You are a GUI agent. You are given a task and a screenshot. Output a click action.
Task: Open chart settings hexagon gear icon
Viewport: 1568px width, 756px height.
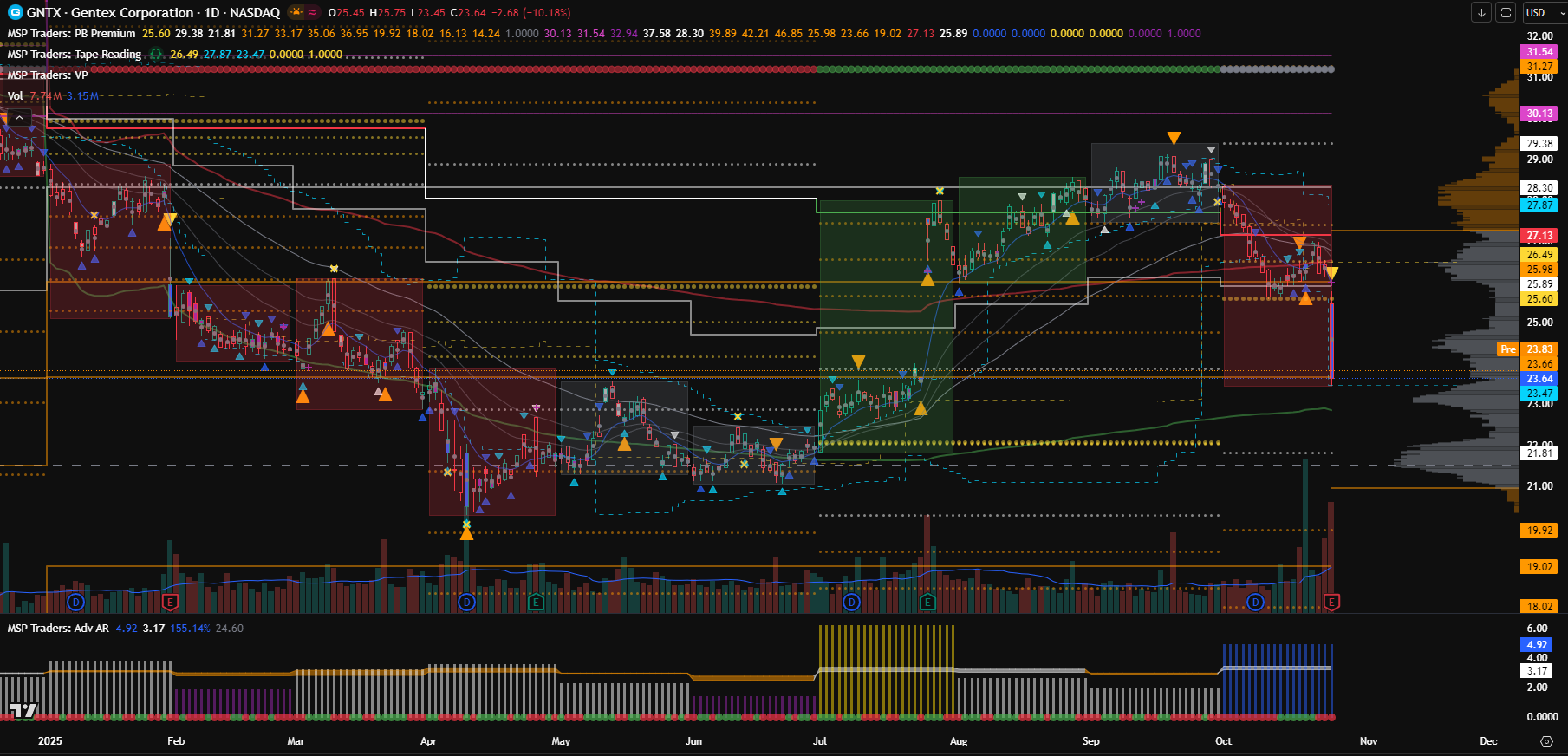[1546, 741]
